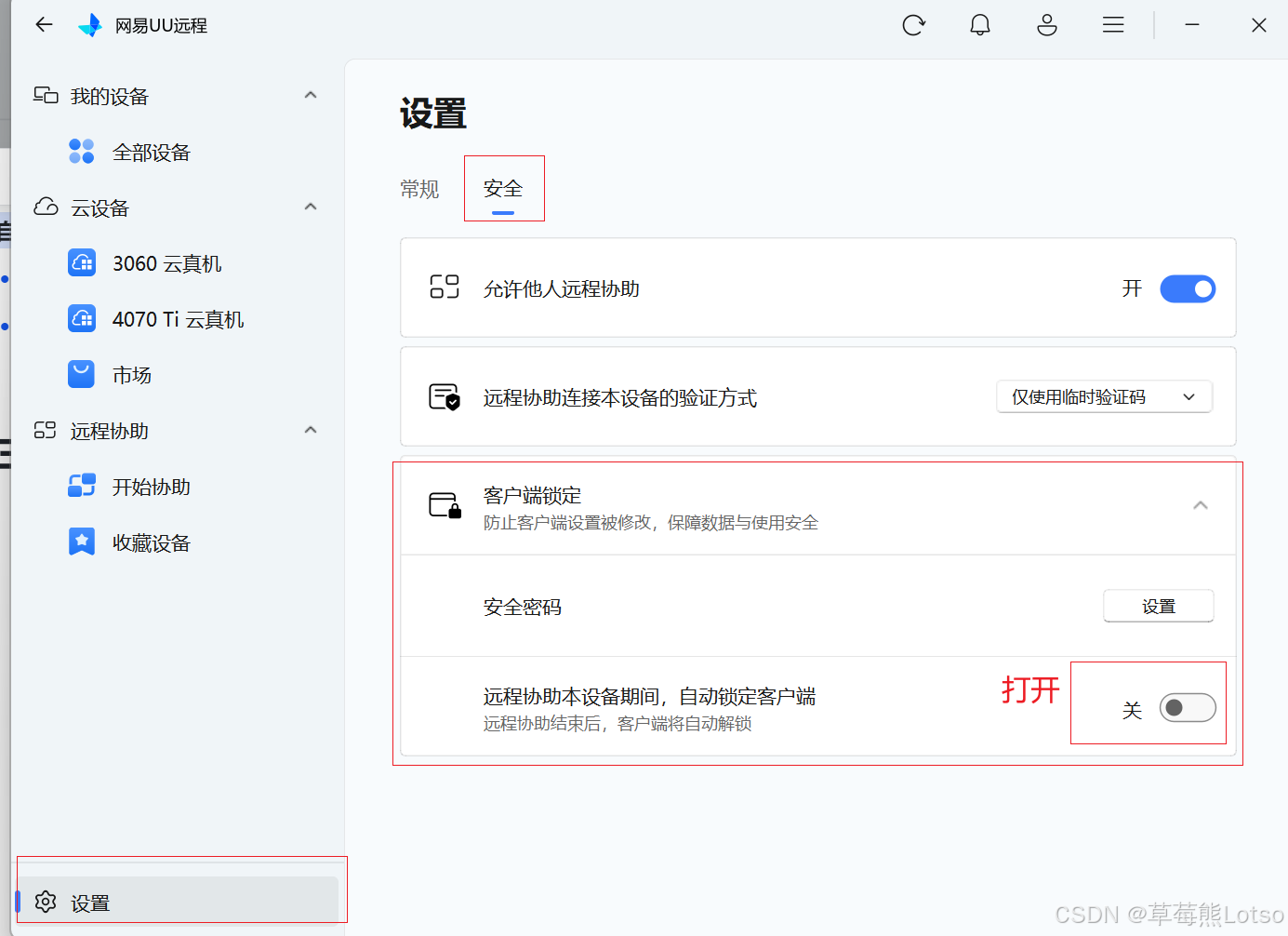The height and width of the screenshot is (936, 1288).
Task: Click the 4070 Ti 云真机 icon
Action: point(82,319)
